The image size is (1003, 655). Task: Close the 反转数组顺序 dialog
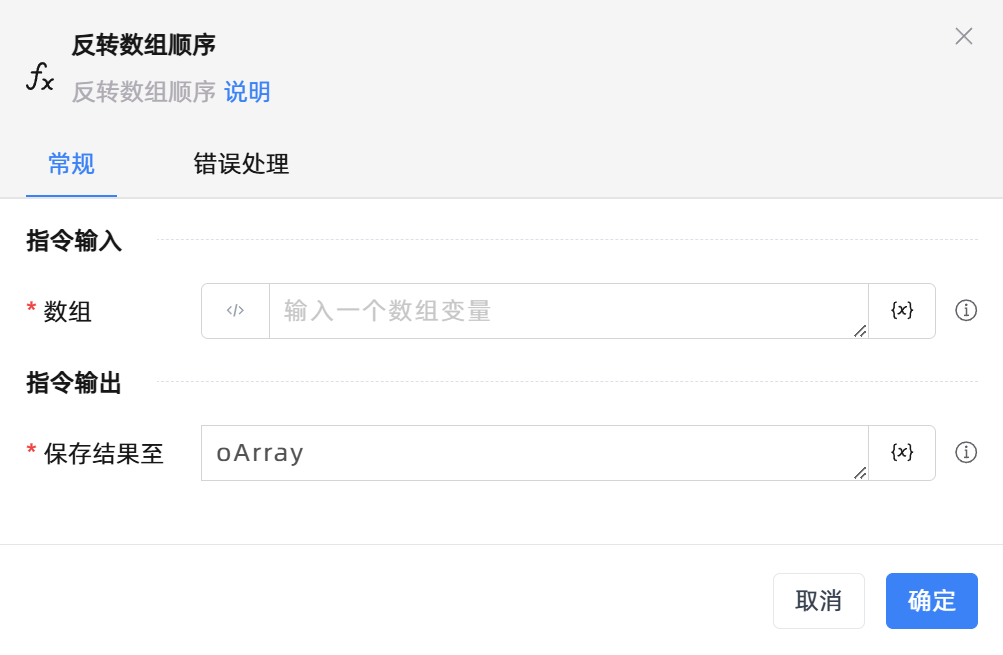point(964,37)
